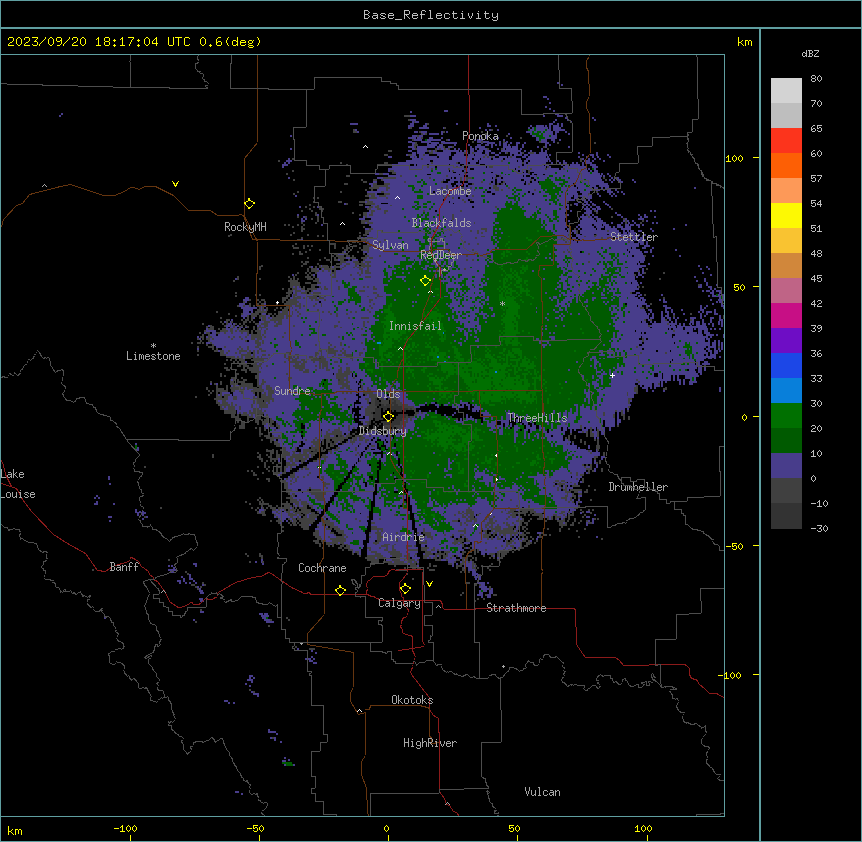Click the Innisfail city label

[415, 326]
